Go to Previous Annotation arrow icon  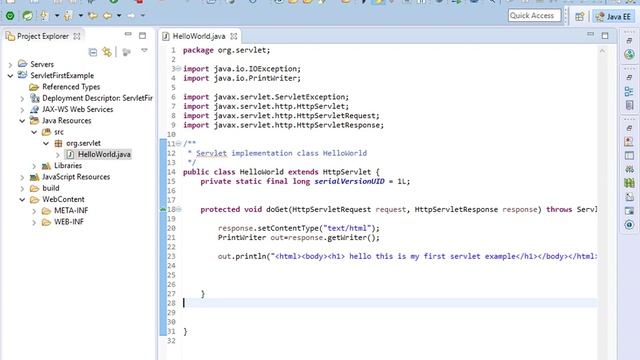(68, 16)
